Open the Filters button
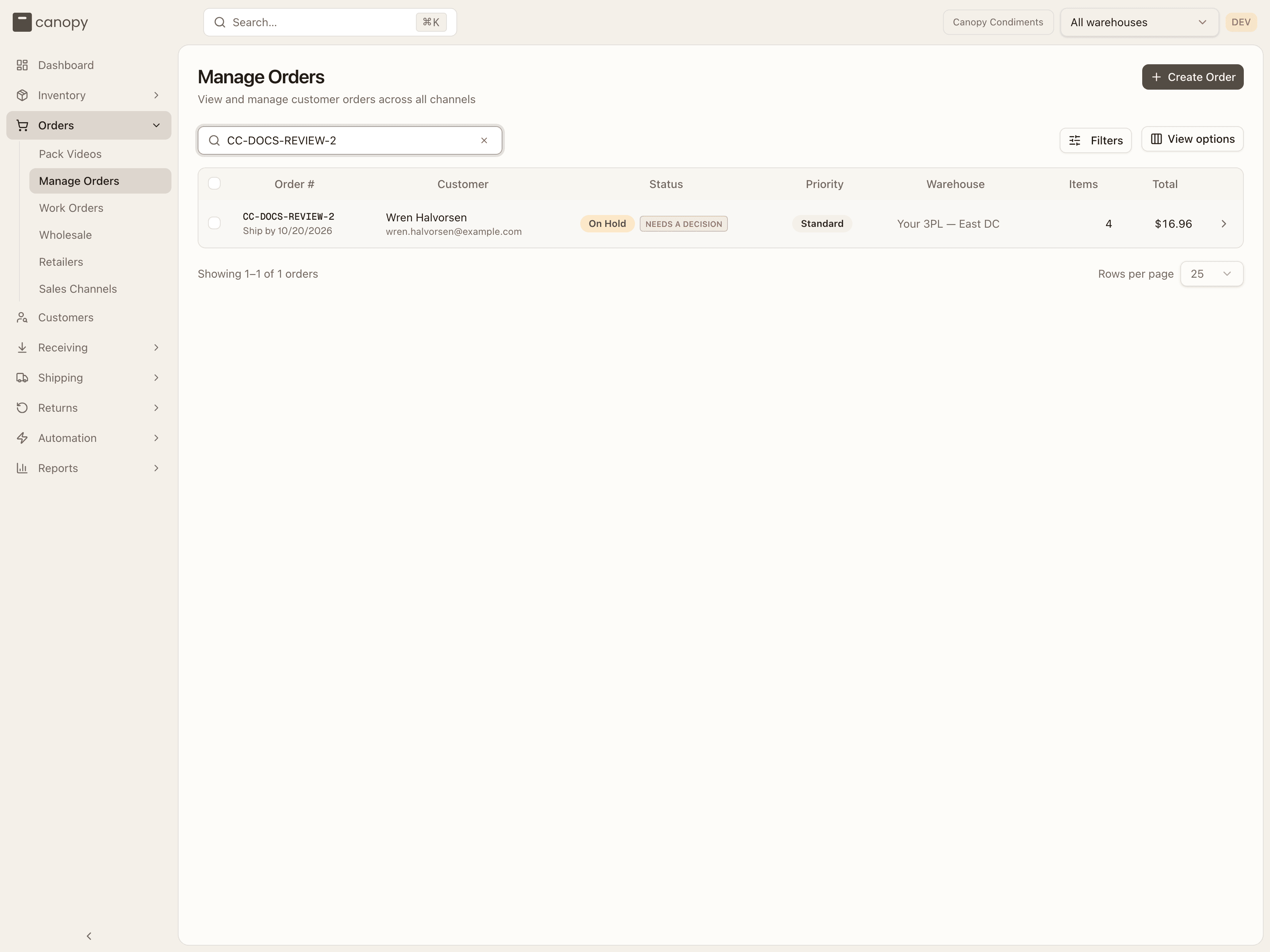1270x952 pixels. coord(1095,140)
